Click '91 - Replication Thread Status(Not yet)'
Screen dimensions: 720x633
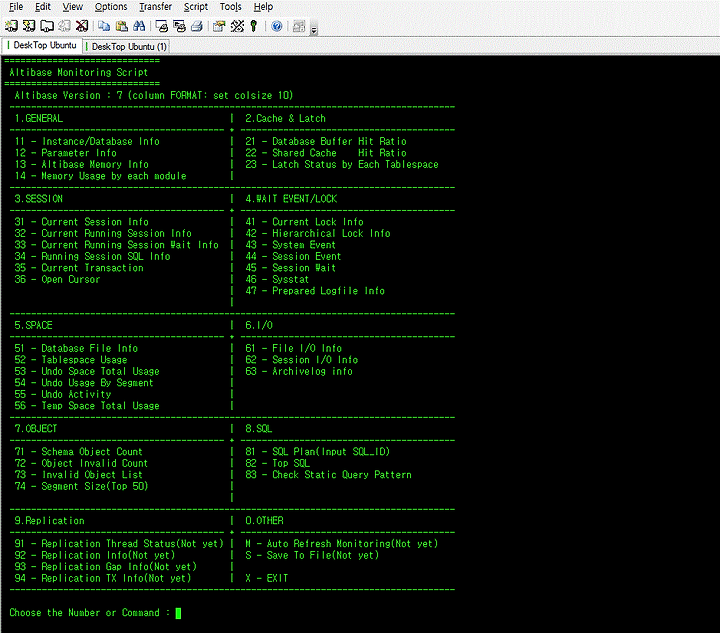(119, 543)
